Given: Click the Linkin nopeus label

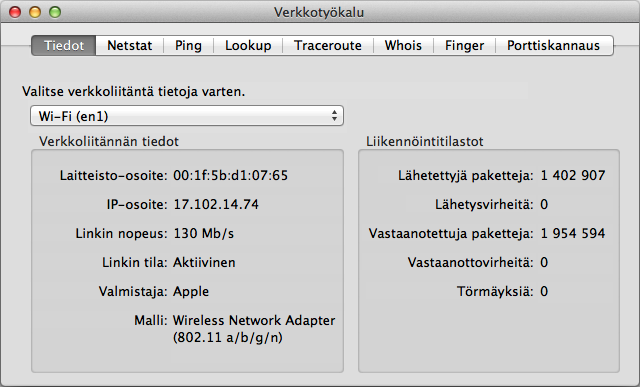Looking at the screenshot, I should coord(122,234).
